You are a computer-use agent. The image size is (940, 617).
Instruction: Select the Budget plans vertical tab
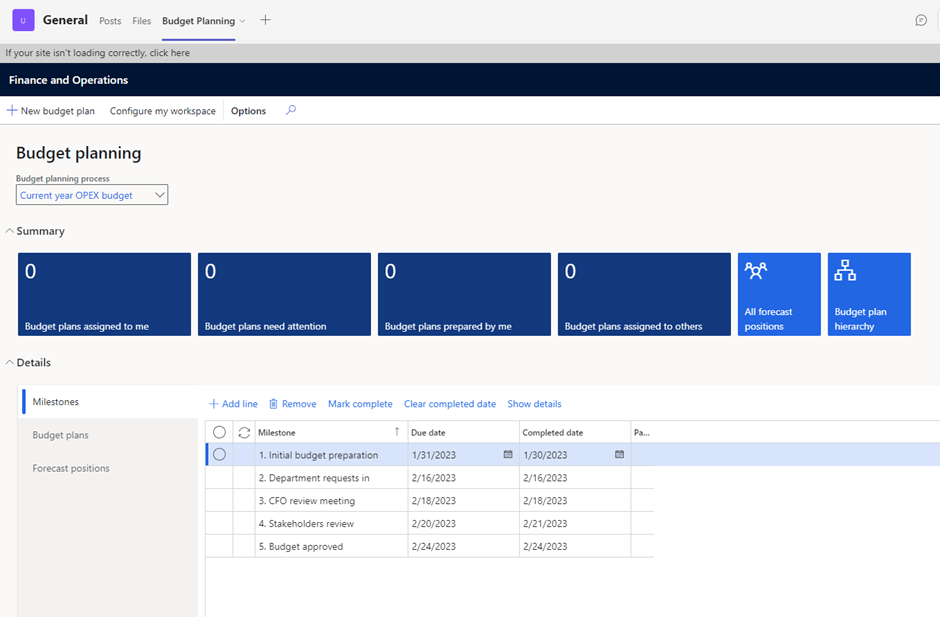(60, 435)
